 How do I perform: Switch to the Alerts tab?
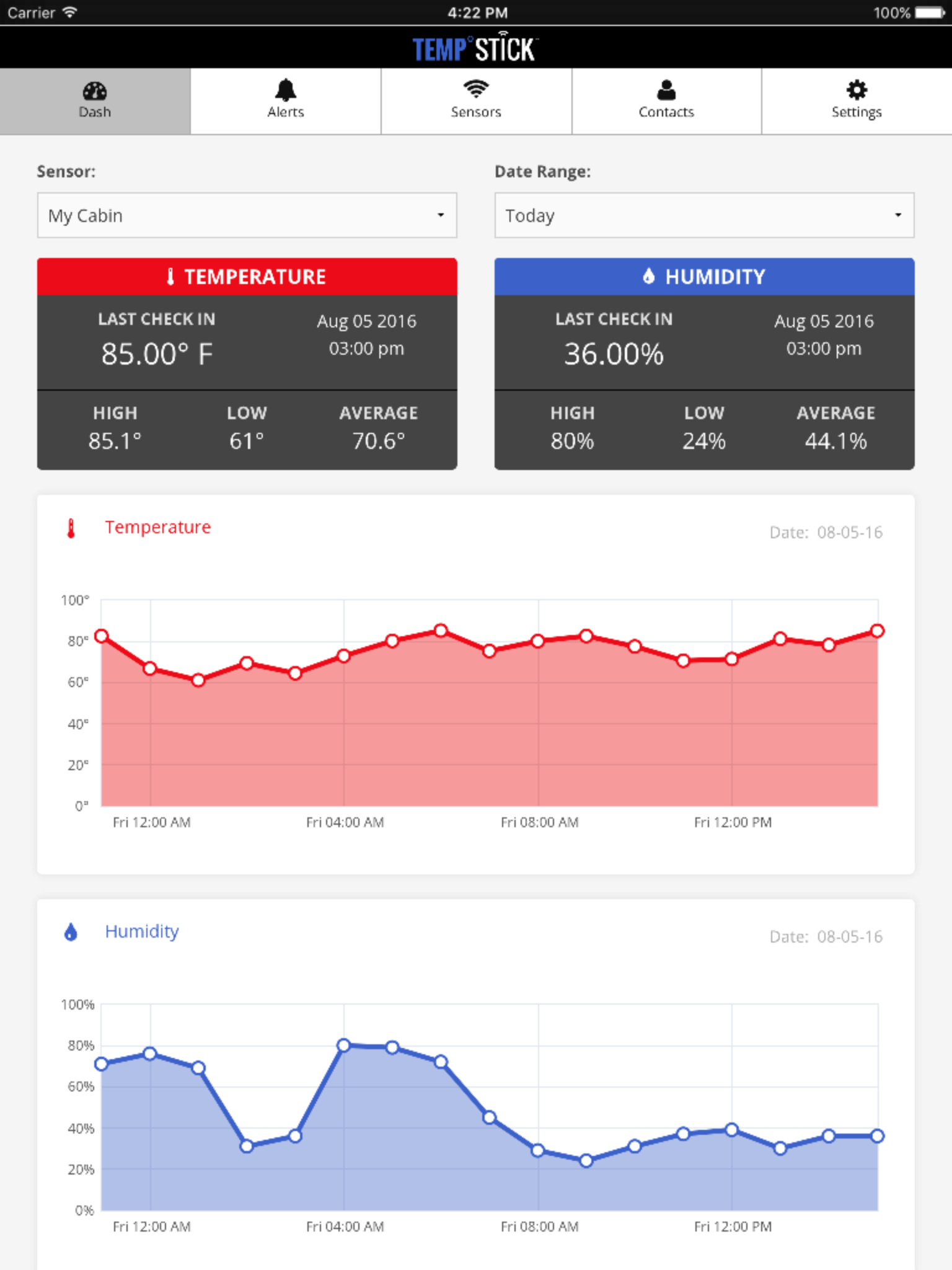coord(286,101)
